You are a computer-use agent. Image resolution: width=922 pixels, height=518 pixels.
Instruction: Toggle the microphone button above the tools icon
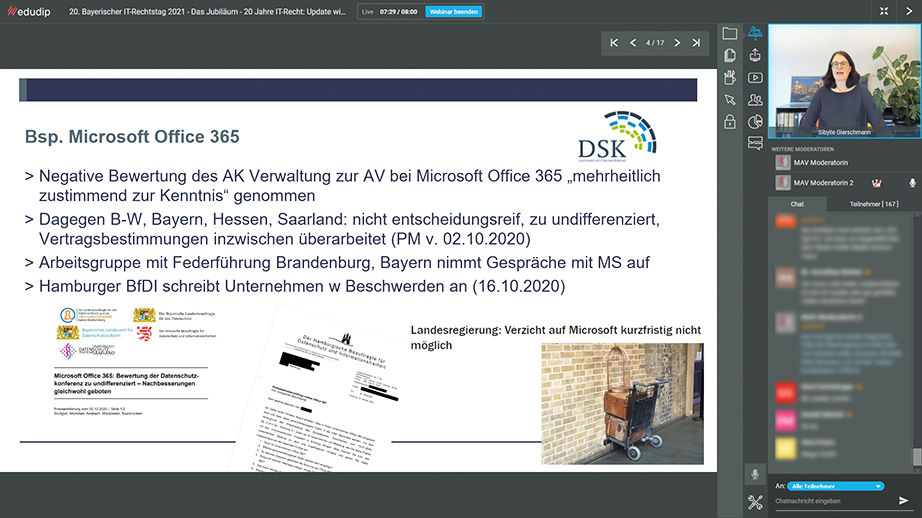pos(755,474)
